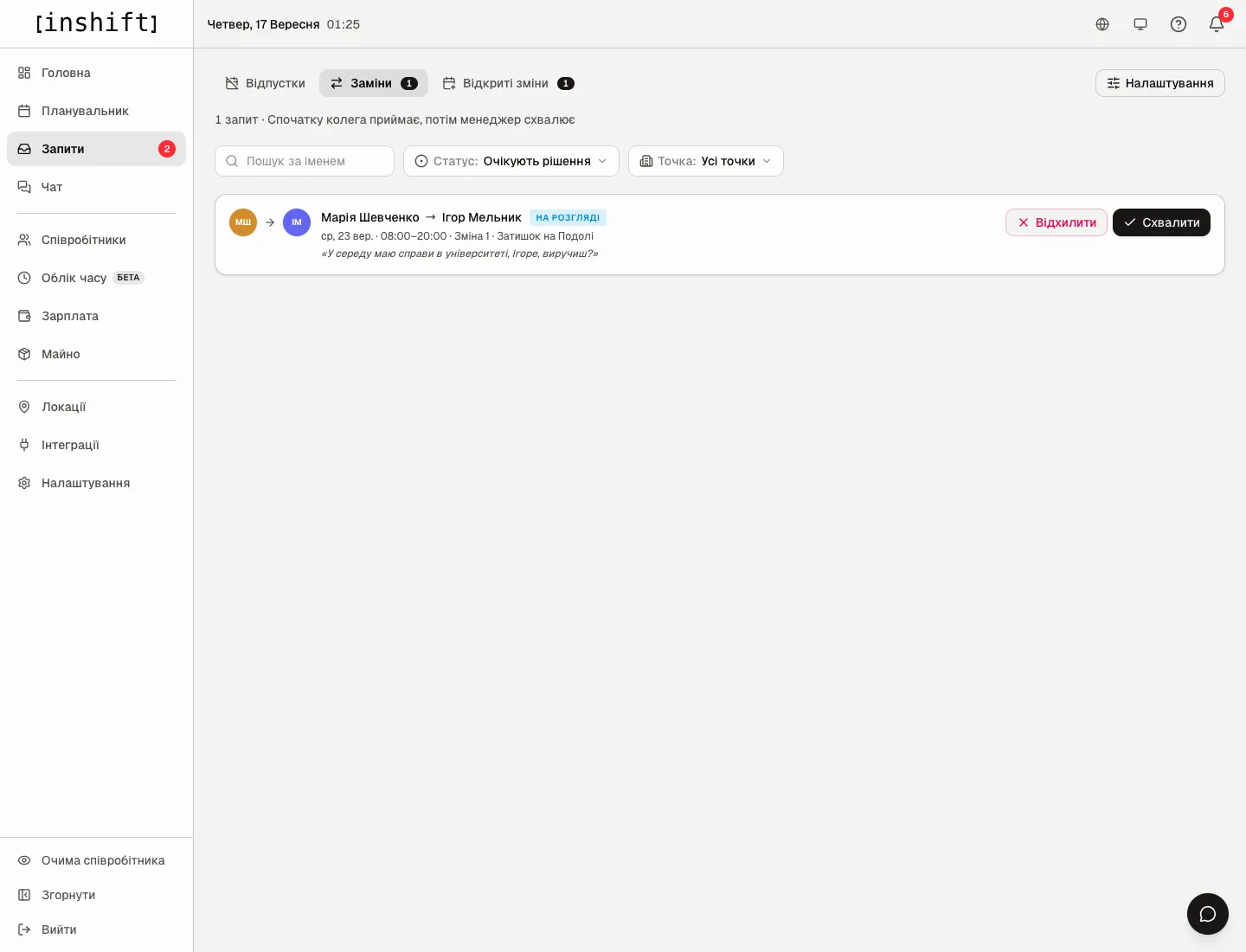Image resolution: width=1246 pixels, height=952 pixels.
Task: Click the ІМ avatar of Ігор Мельник
Action: coord(297,222)
